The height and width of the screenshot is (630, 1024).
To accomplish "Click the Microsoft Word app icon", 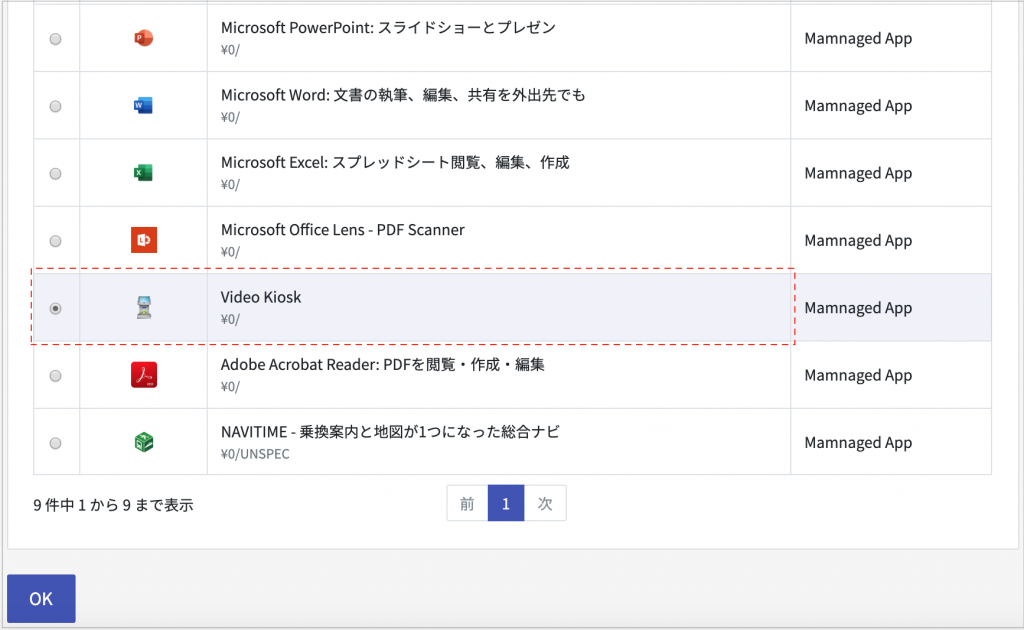I will point(144,105).
